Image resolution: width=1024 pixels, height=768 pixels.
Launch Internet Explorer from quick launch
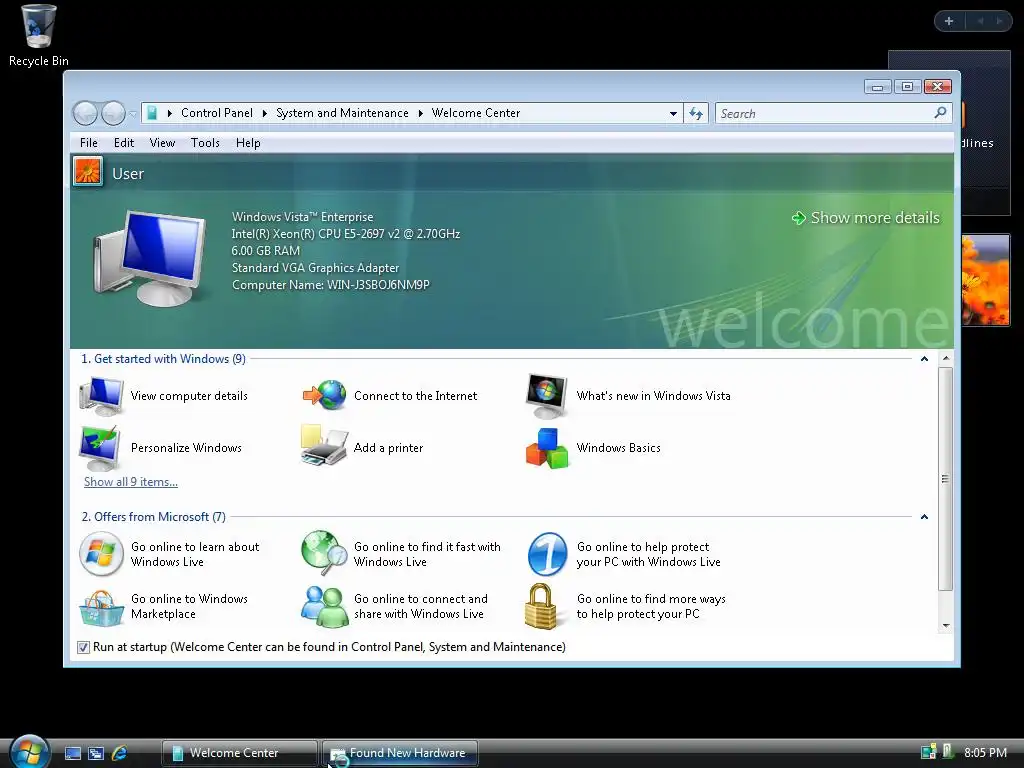click(120, 753)
